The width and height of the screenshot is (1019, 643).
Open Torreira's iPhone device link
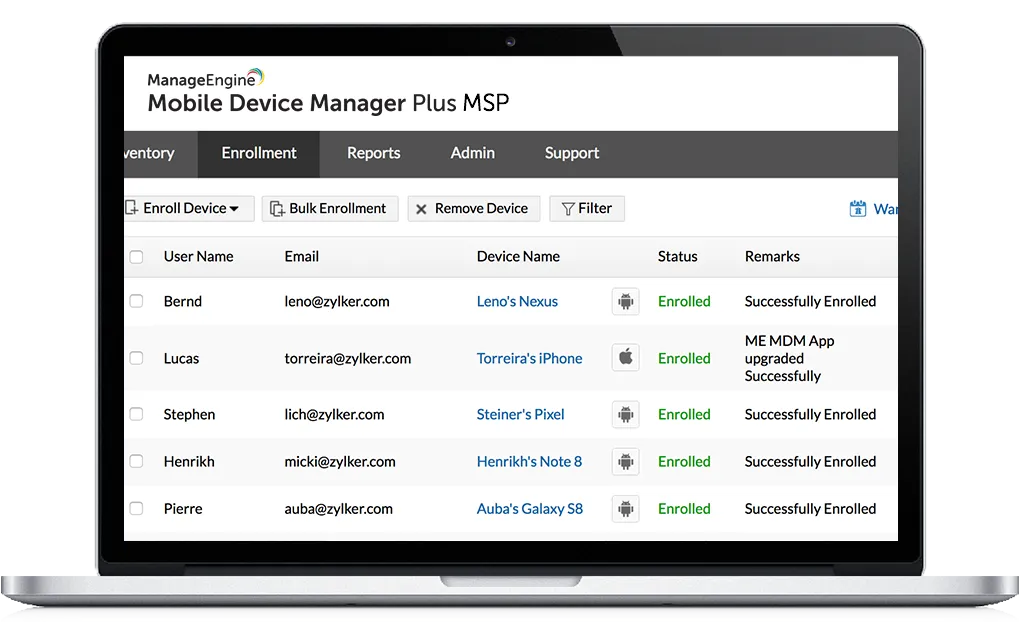(530, 359)
